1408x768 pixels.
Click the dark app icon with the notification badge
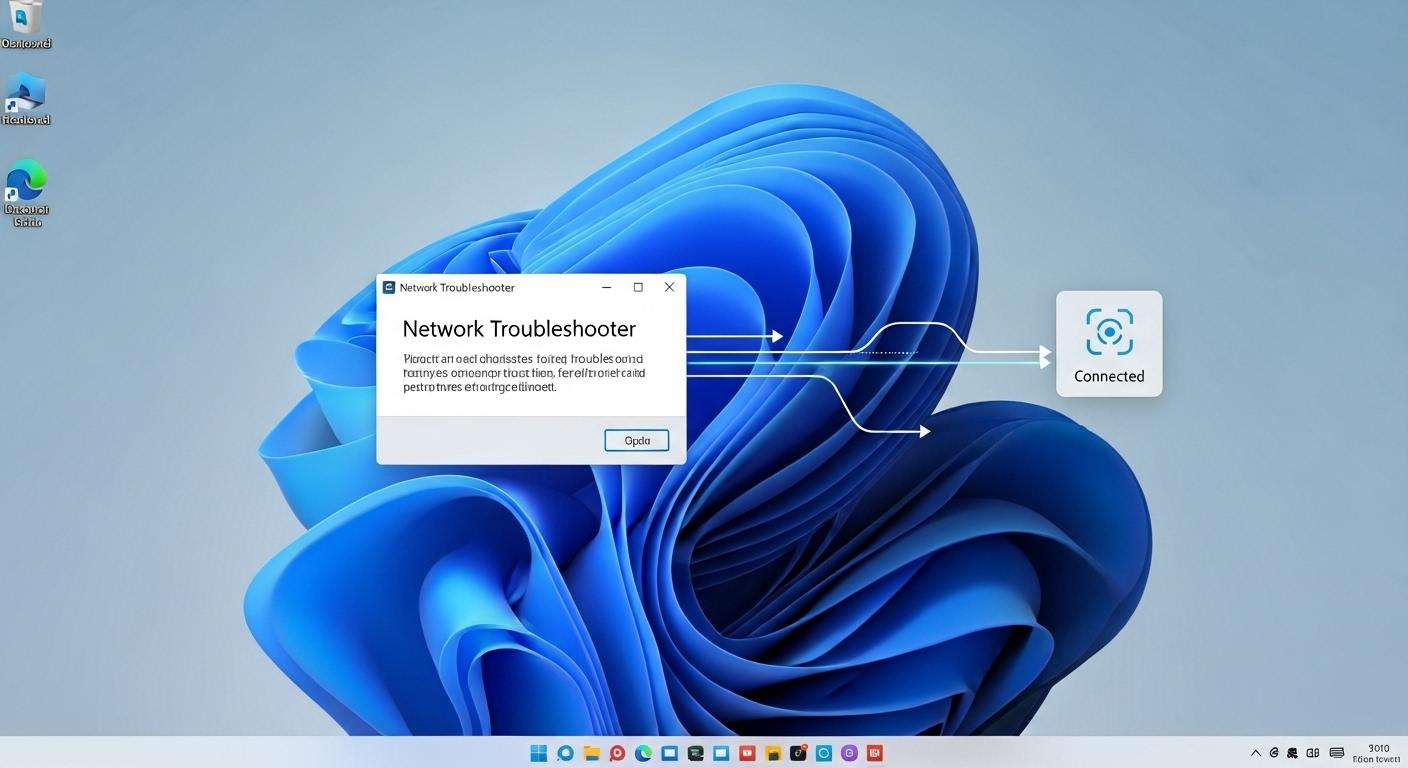799,753
